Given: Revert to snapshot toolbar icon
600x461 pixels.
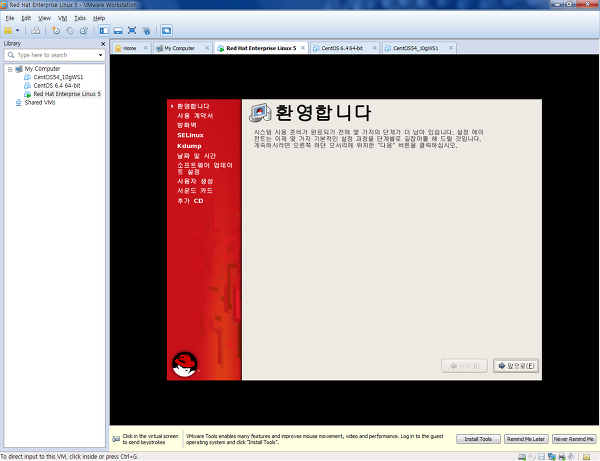Looking at the screenshot, I should click(x=70, y=31).
